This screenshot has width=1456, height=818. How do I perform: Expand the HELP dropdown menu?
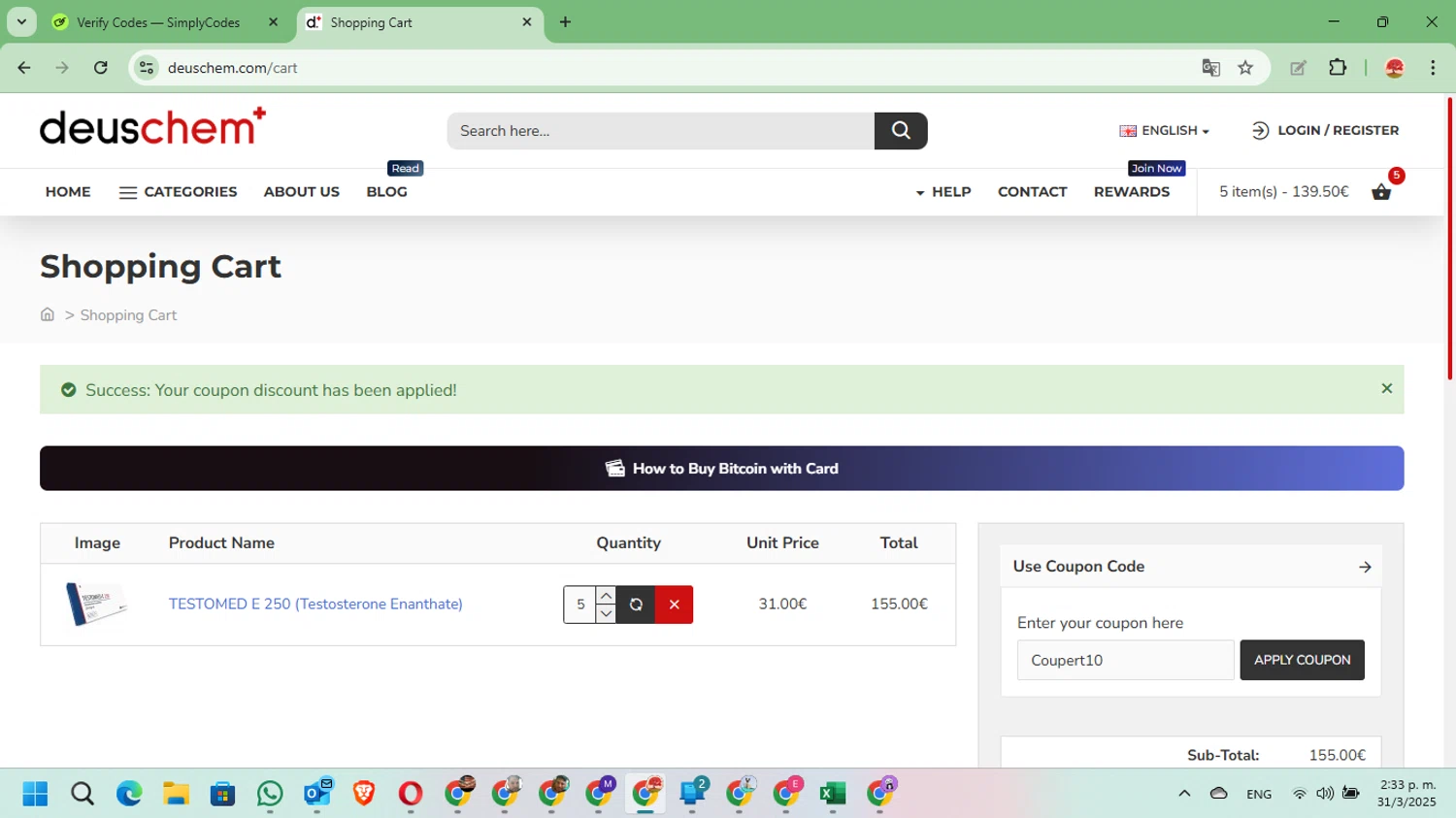tap(943, 192)
